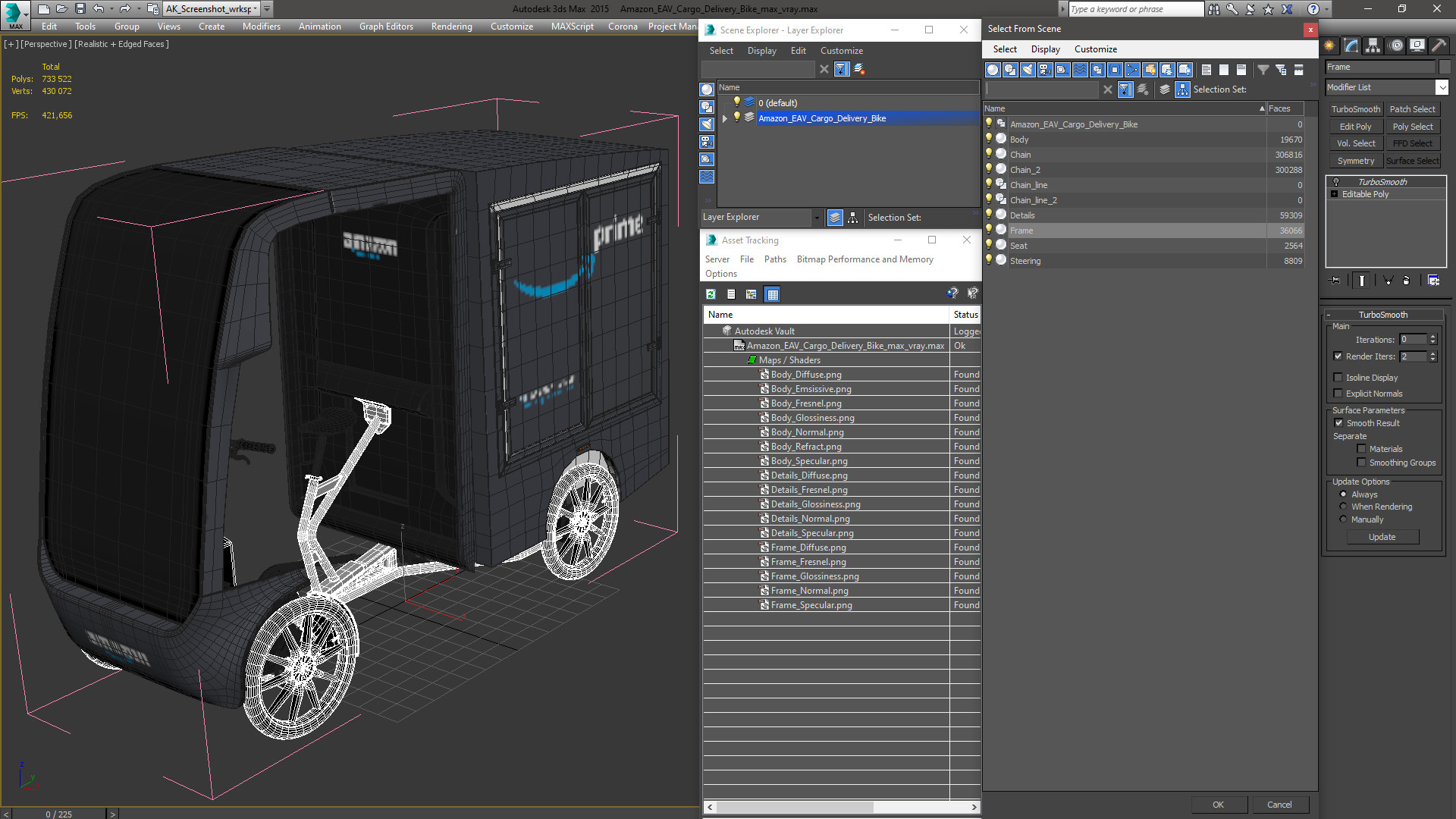Enable the Explicit Normals checkbox

click(1338, 394)
